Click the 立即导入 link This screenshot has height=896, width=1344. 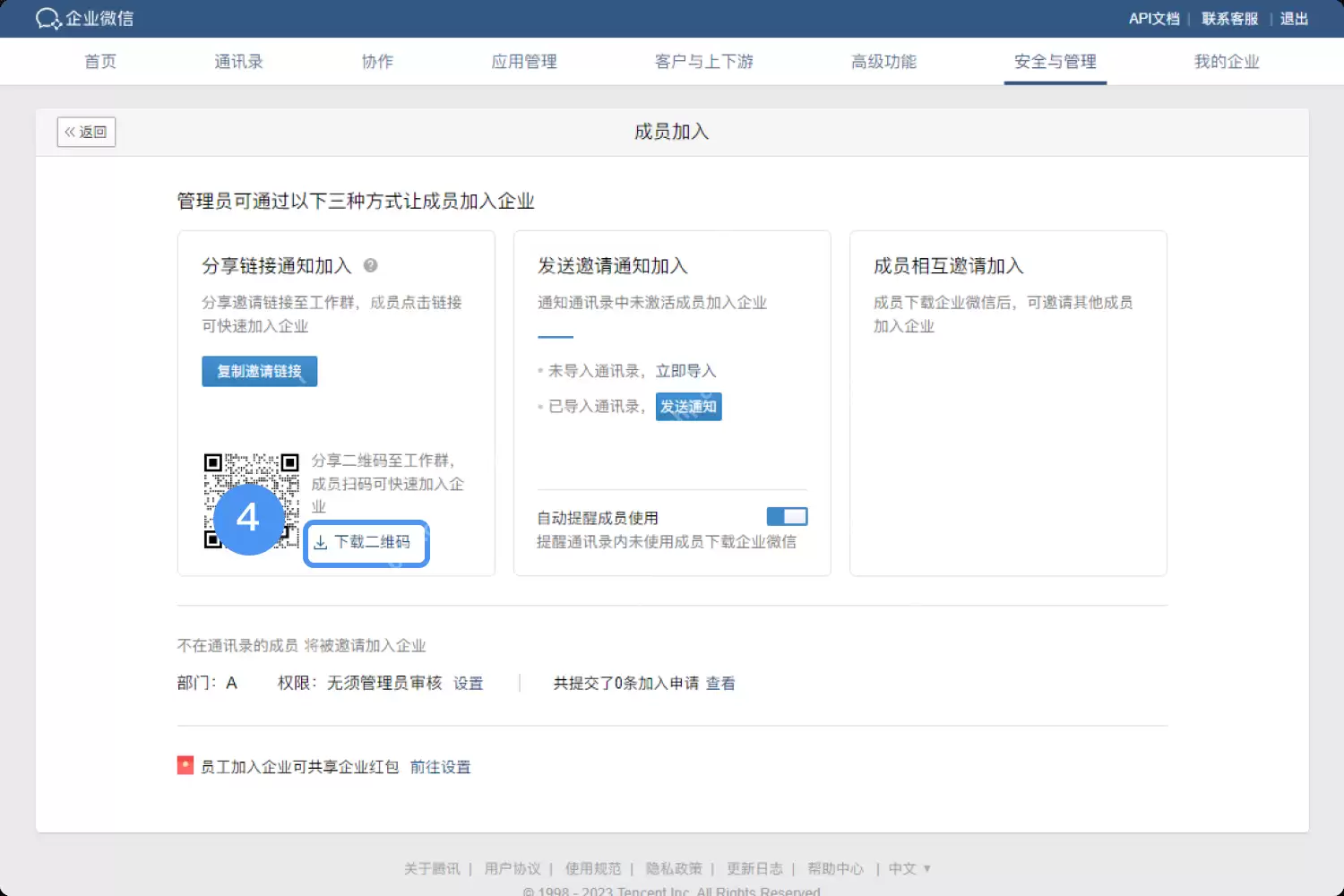pyautogui.click(x=686, y=370)
